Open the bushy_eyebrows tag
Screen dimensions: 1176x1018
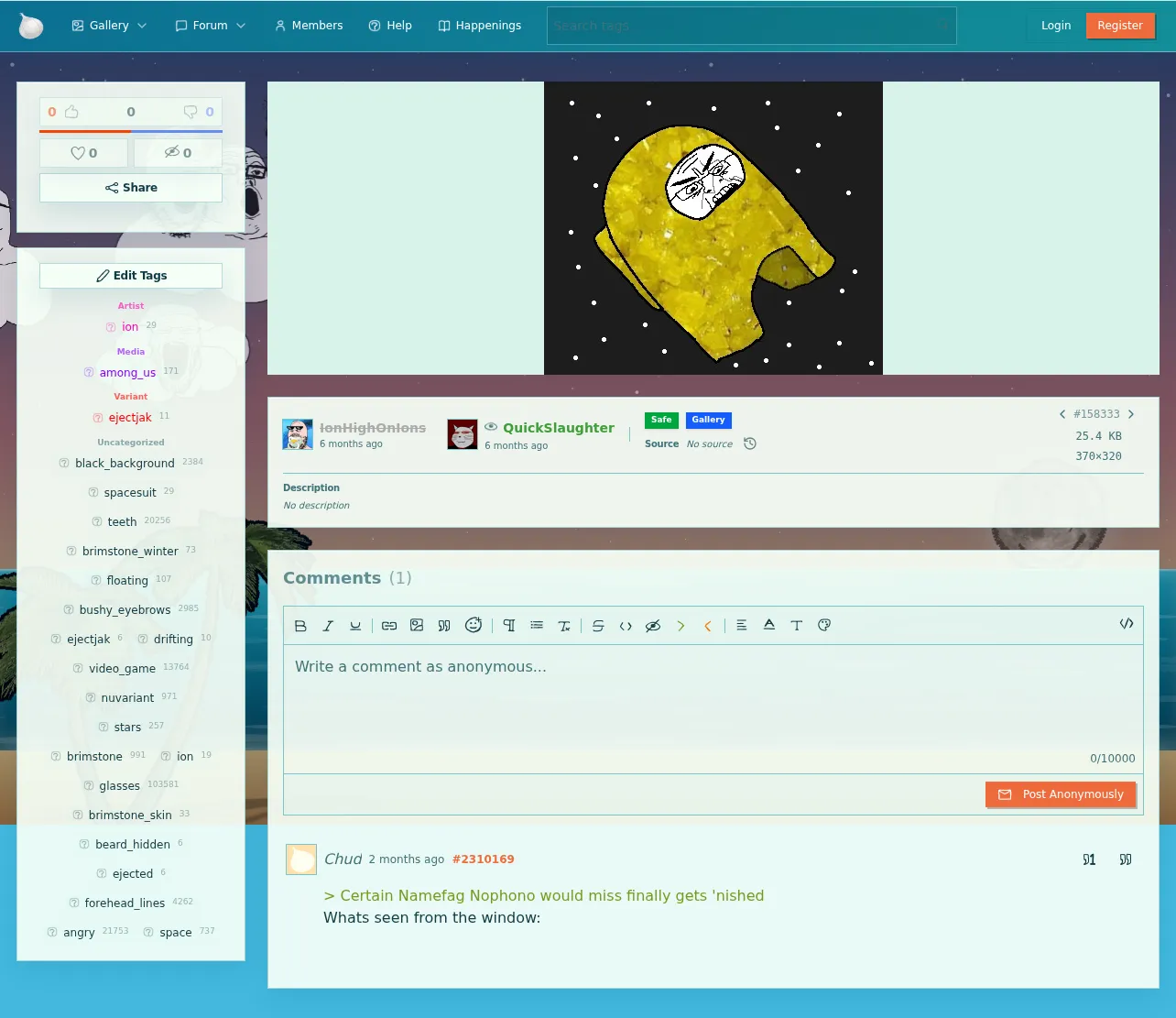pyautogui.click(x=125, y=610)
